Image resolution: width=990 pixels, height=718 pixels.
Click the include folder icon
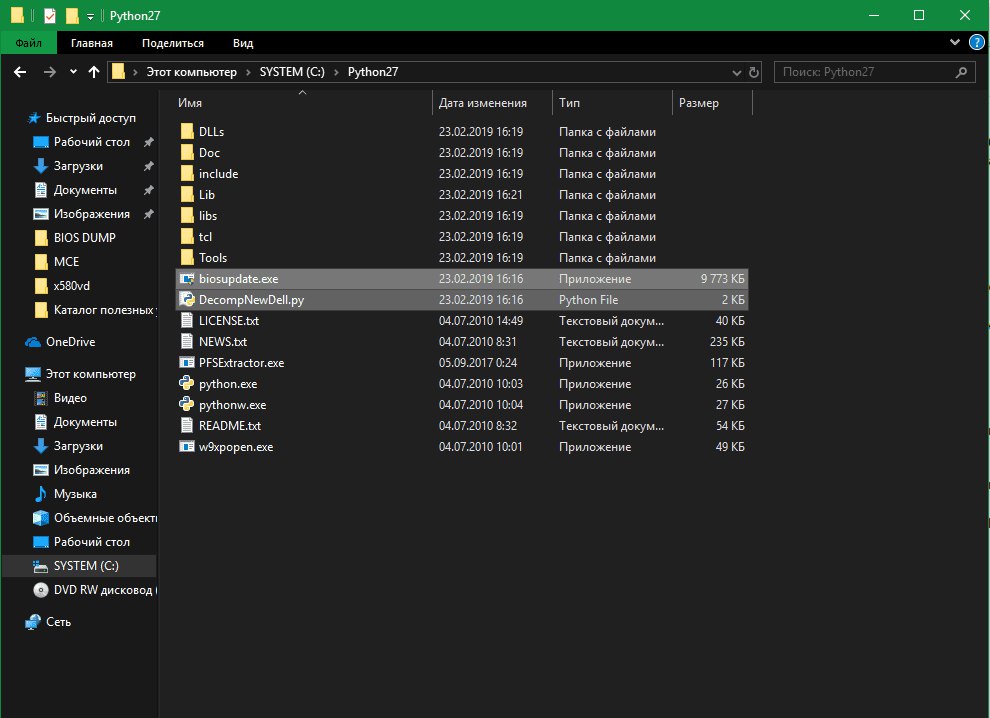point(187,173)
